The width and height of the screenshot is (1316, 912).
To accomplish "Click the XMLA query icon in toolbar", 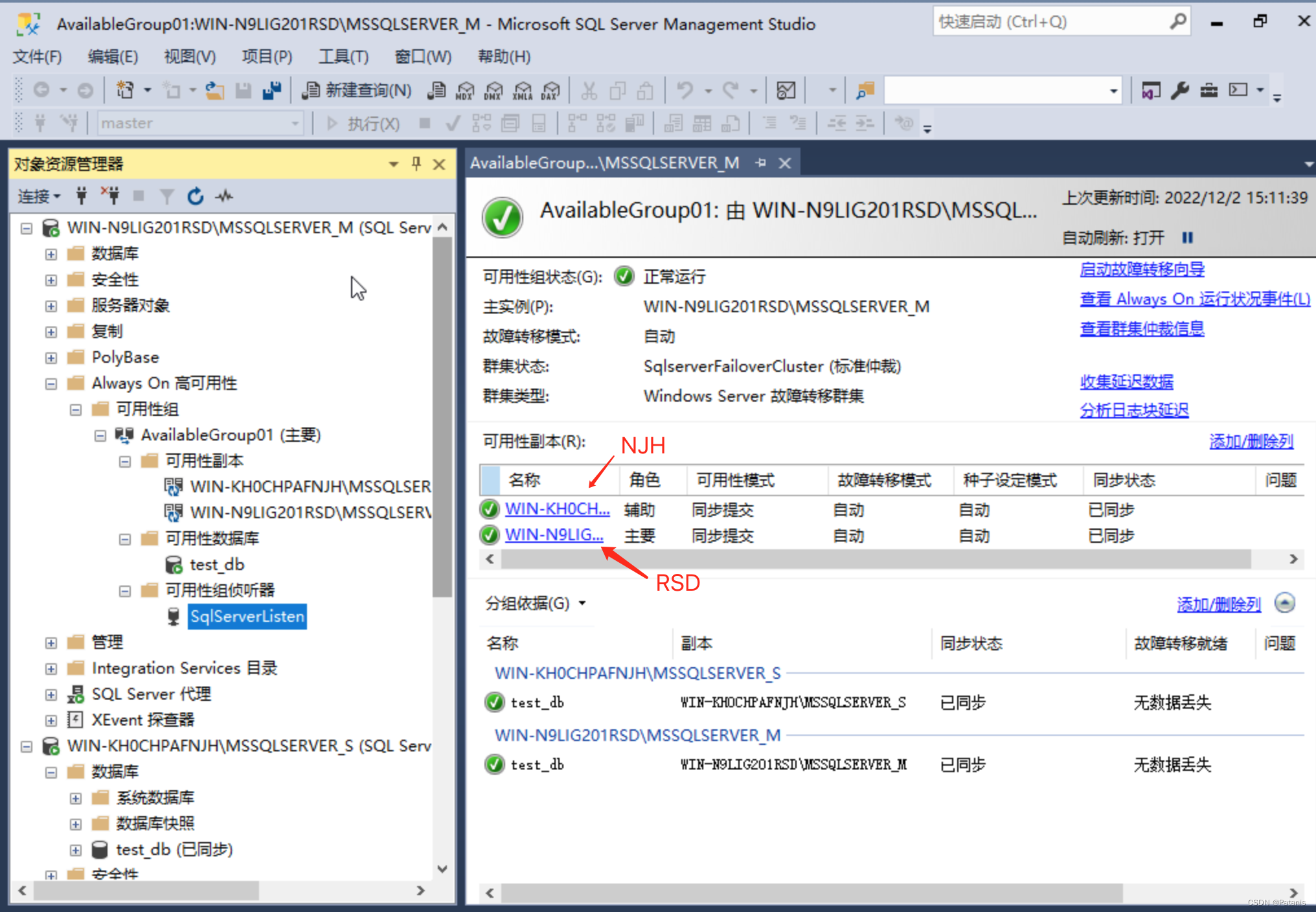I will pos(522,90).
